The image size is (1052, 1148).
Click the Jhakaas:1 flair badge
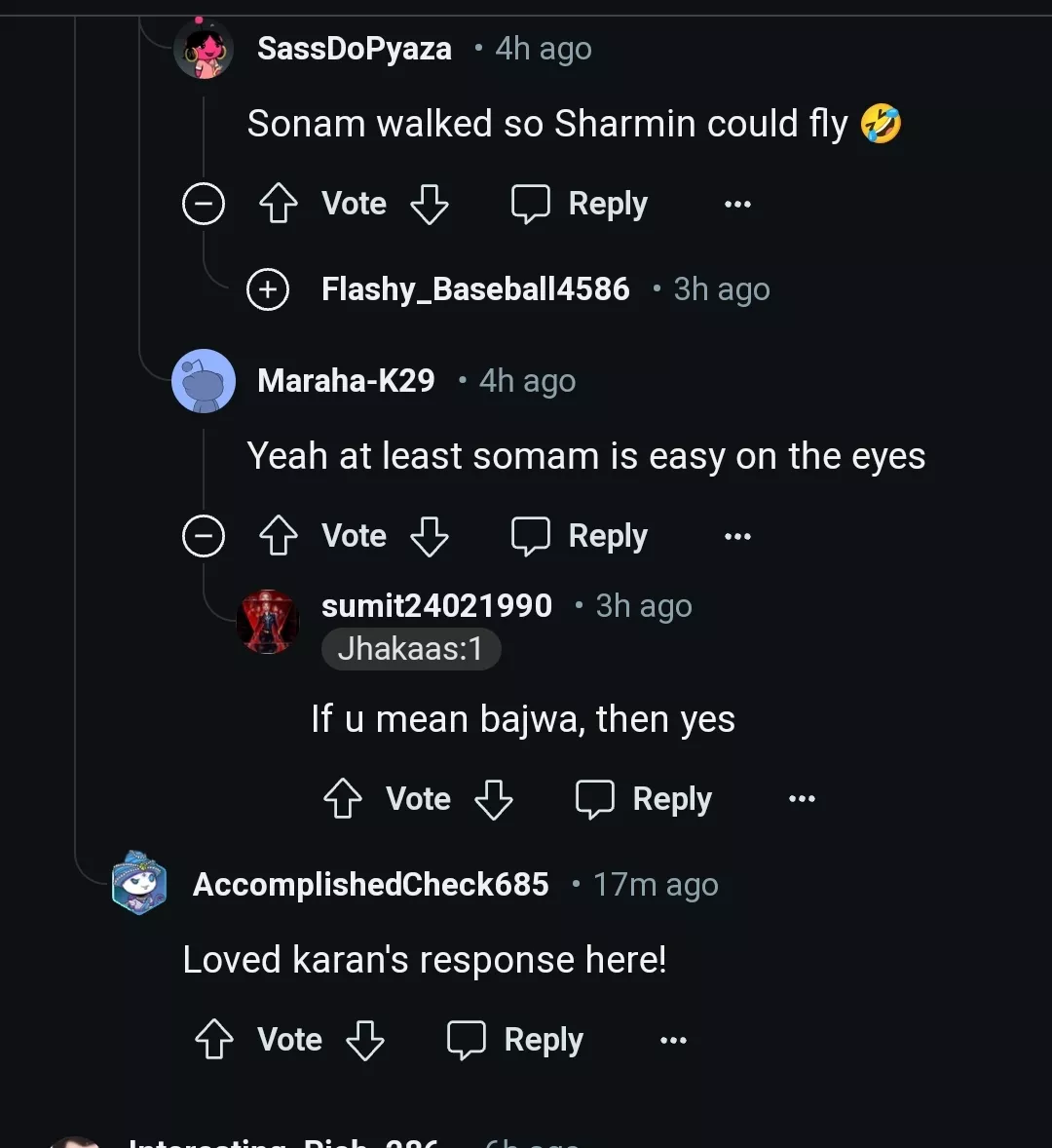(410, 649)
